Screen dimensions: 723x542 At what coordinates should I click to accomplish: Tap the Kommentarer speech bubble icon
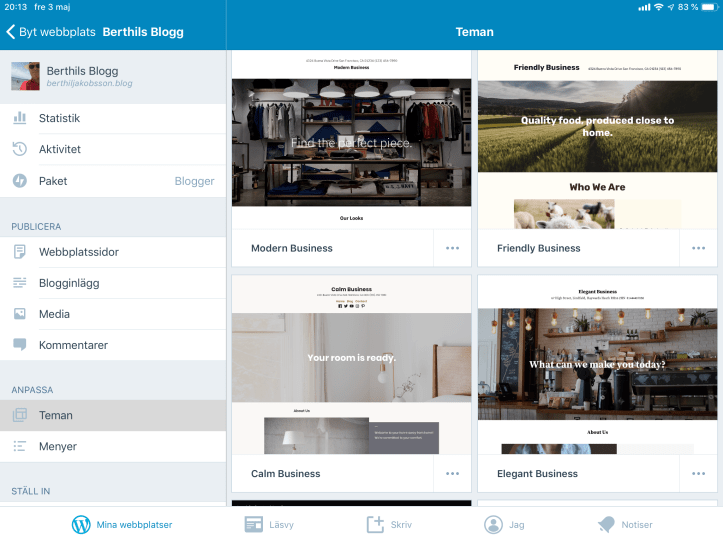pos(20,345)
